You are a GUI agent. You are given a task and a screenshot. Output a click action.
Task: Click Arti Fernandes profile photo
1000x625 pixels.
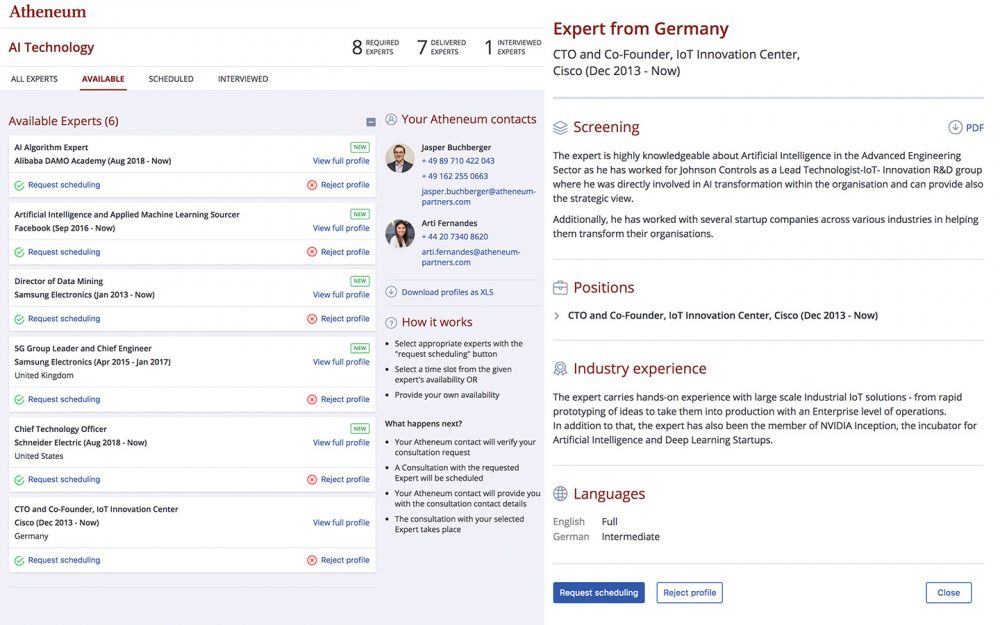400,234
